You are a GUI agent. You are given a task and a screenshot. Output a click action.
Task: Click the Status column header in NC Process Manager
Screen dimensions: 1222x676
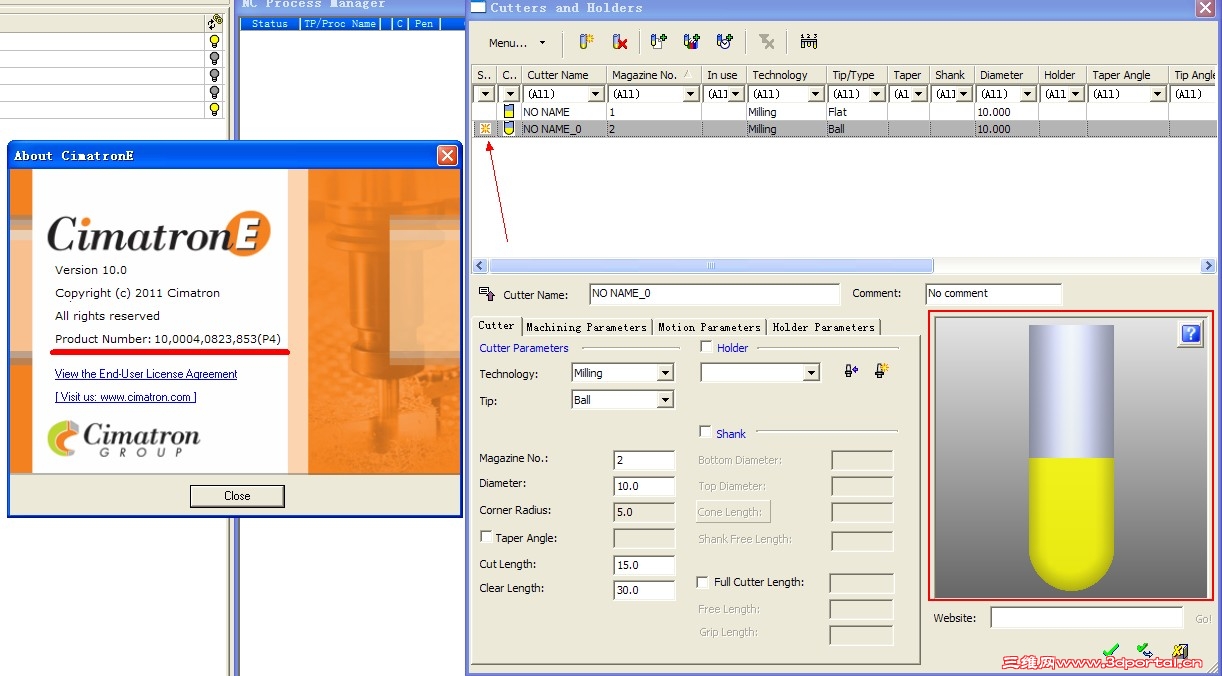[270, 23]
